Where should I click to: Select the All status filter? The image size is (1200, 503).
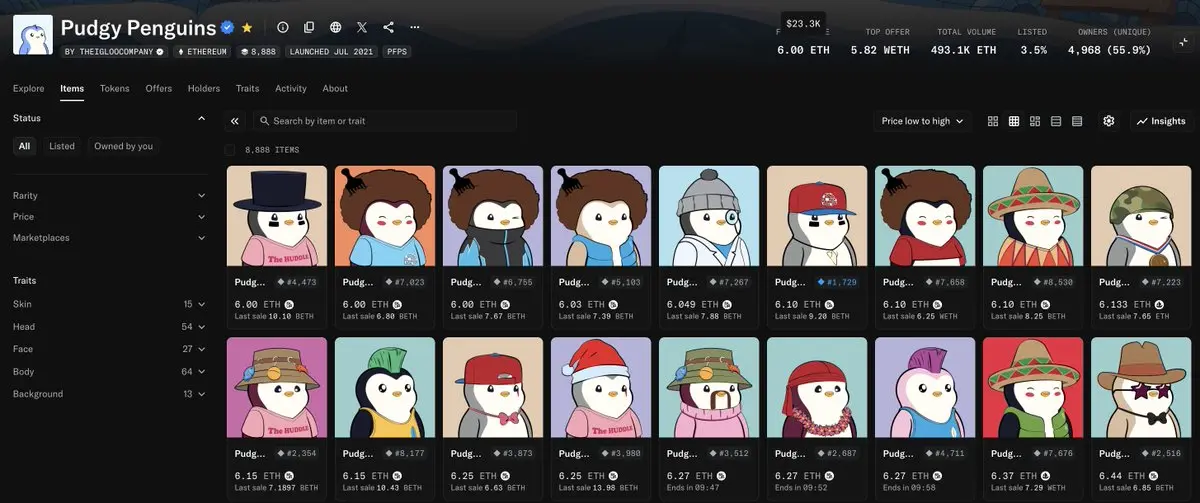pyautogui.click(x=24, y=146)
